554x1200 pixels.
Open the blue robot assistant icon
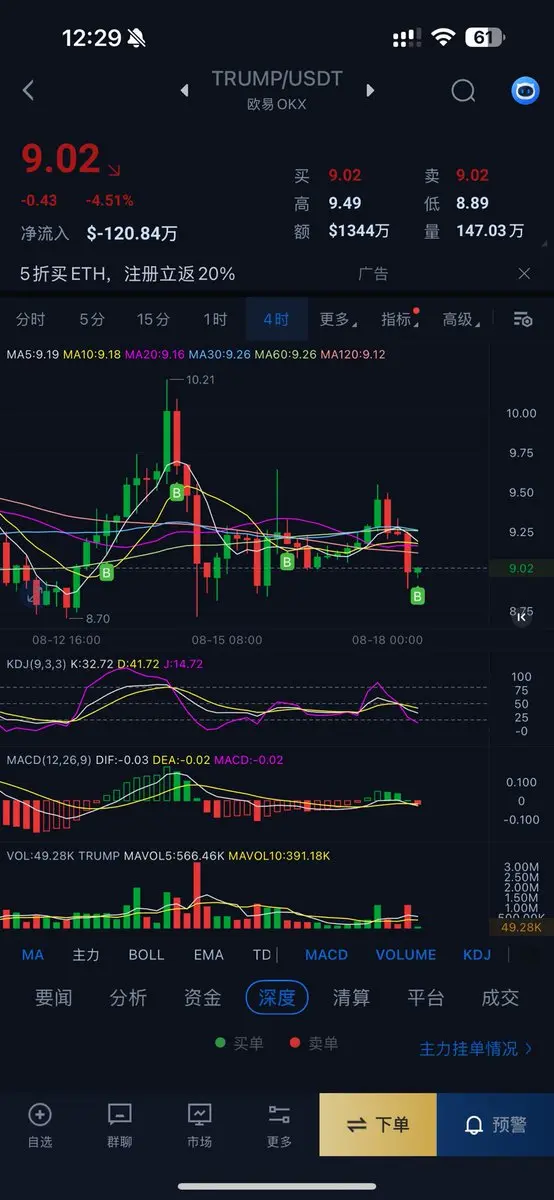pyautogui.click(x=525, y=91)
